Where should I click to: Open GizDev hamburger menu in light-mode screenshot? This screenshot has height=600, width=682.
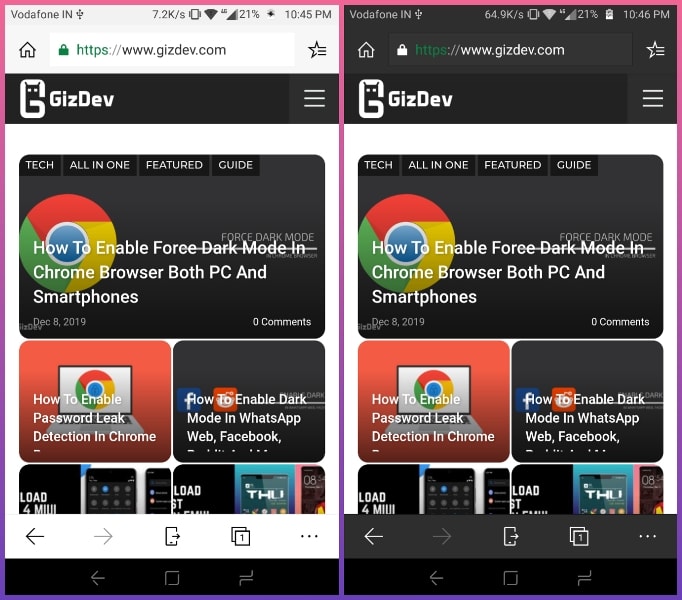tap(314, 98)
